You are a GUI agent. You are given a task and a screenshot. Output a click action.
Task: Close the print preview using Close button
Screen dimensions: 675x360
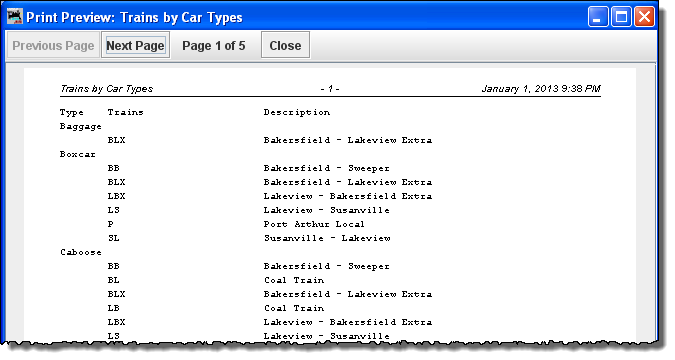[285, 45]
